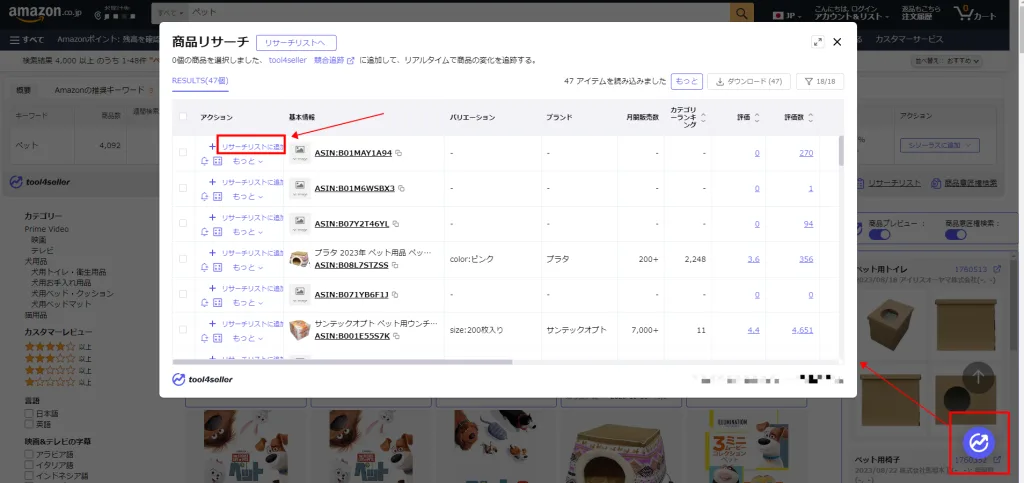Click the Amazon search magnifier button
Screen dimensions: 1024x483
point(741,13)
